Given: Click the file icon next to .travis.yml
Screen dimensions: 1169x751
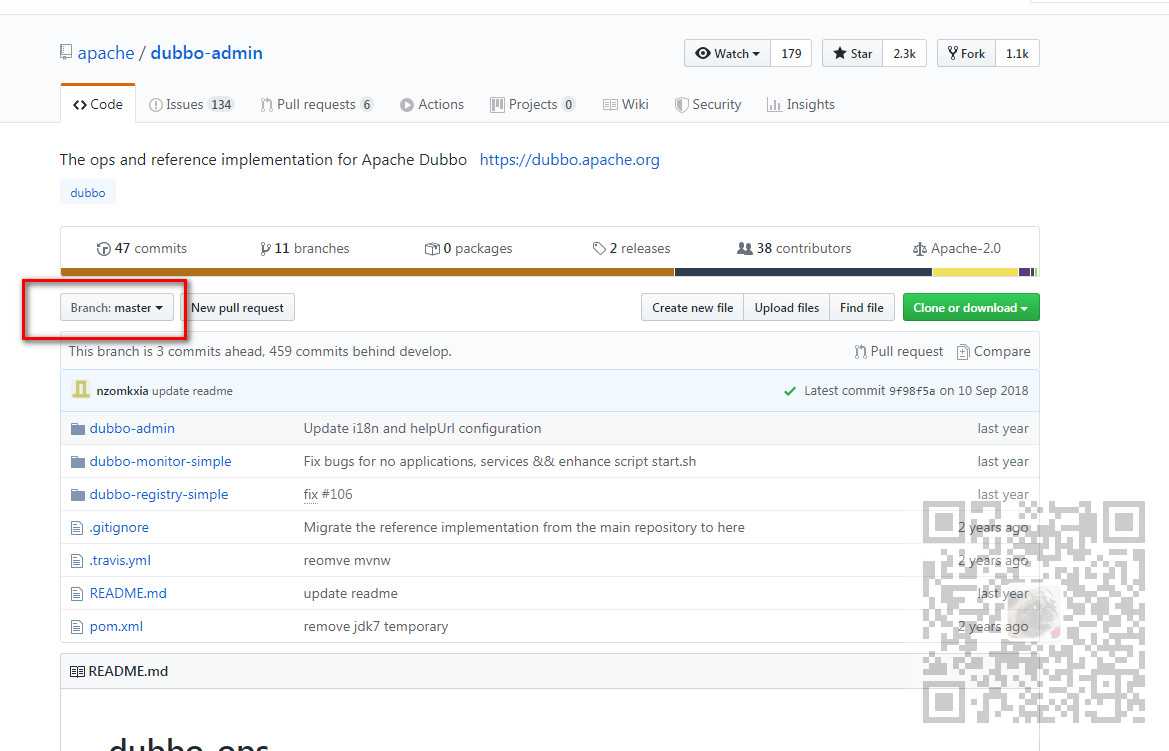Looking at the screenshot, I should pyautogui.click(x=77, y=561).
